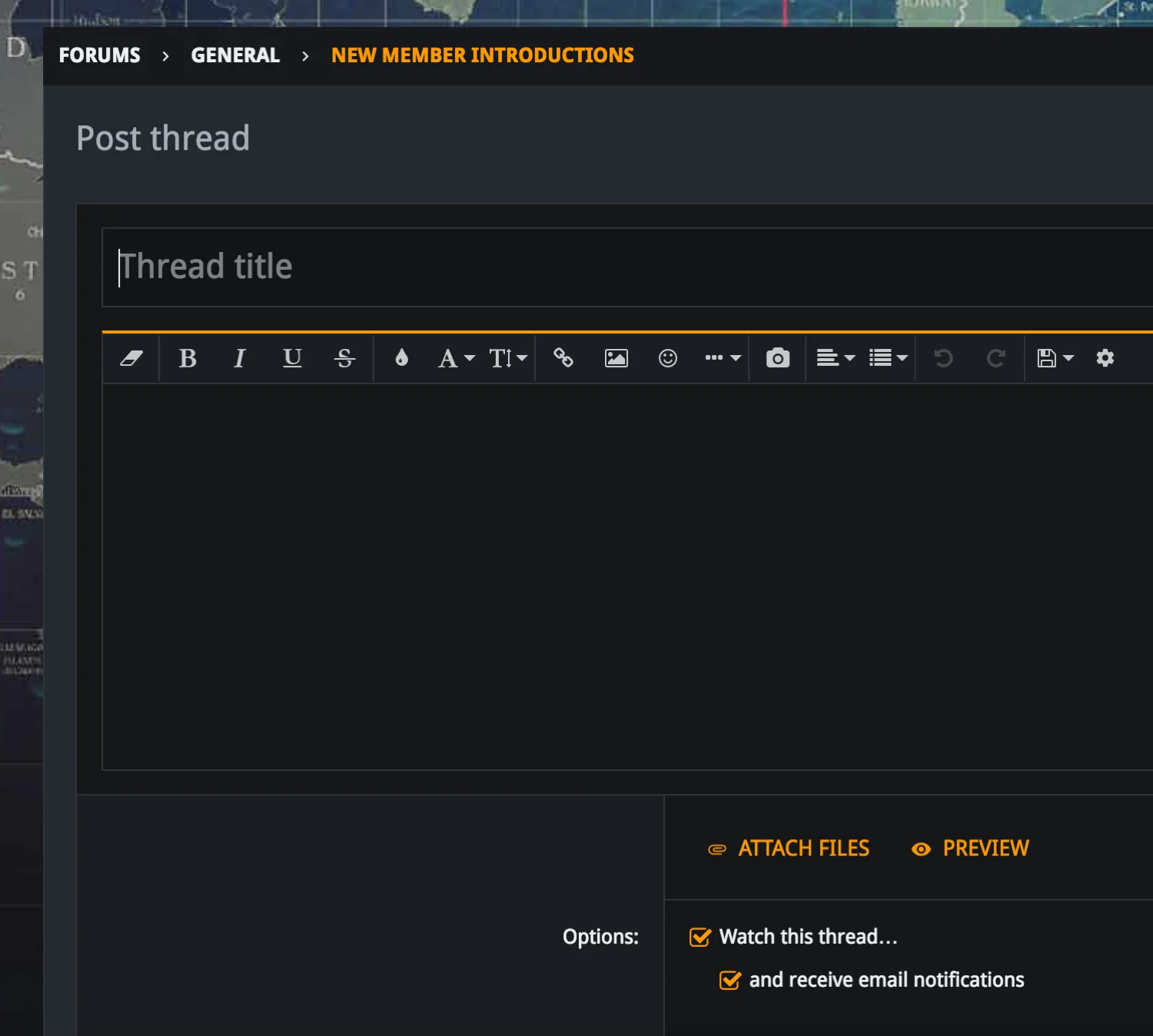The height and width of the screenshot is (1036, 1153).
Task: Insert a link using the chain icon
Action: click(563, 358)
